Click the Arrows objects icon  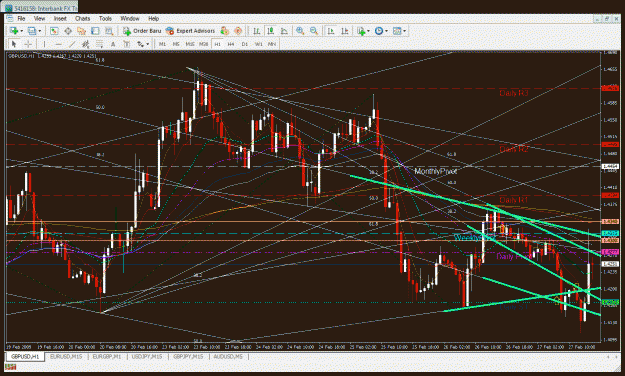140,44
